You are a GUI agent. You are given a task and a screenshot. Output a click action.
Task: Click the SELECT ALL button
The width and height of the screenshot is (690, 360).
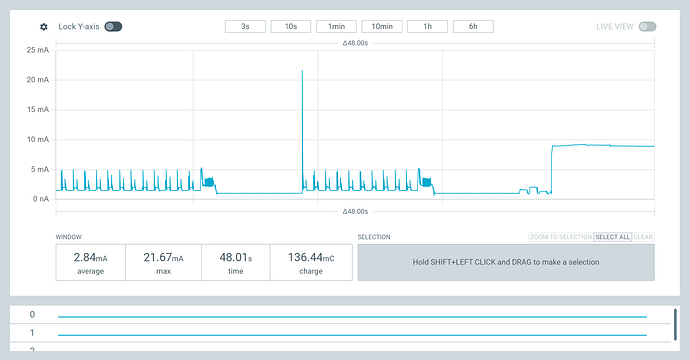[x=613, y=237]
